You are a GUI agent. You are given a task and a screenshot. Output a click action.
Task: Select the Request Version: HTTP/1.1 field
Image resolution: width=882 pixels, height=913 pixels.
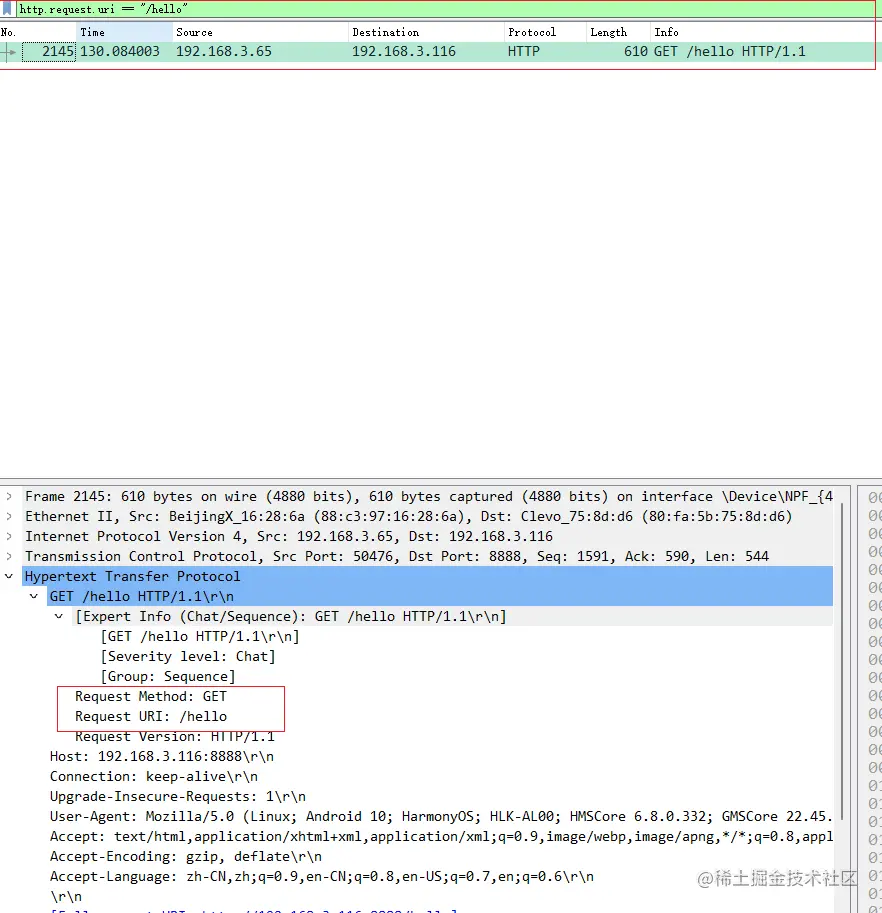[175, 737]
